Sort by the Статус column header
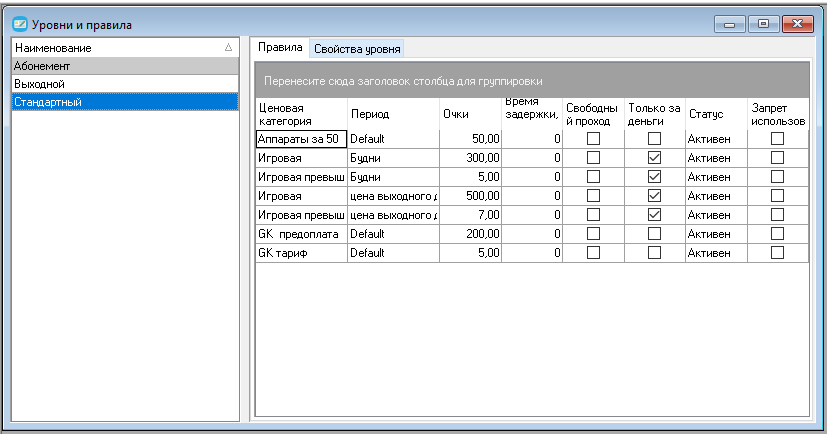Image resolution: width=827 pixels, height=434 pixels. point(716,114)
